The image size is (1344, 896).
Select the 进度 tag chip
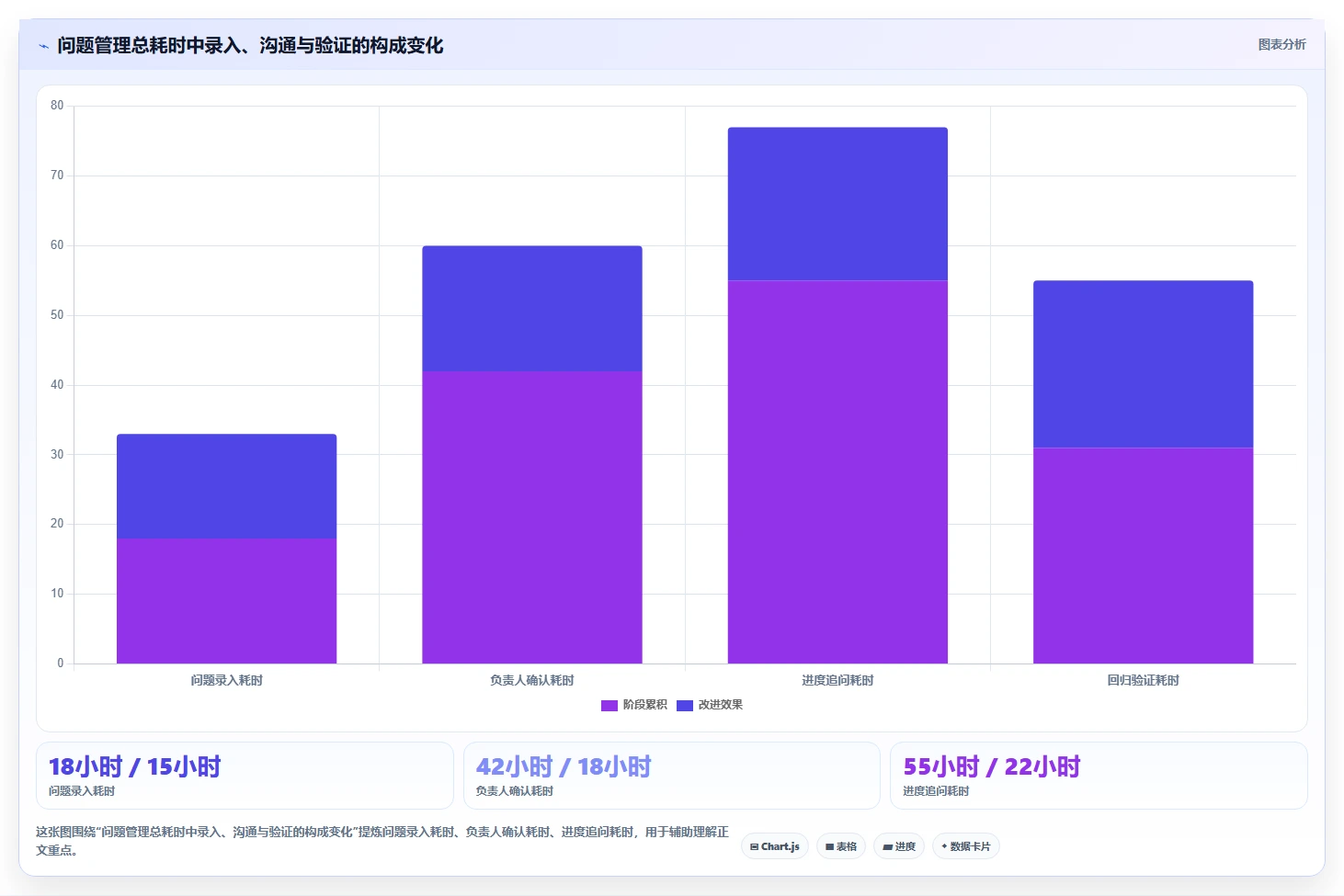899,846
